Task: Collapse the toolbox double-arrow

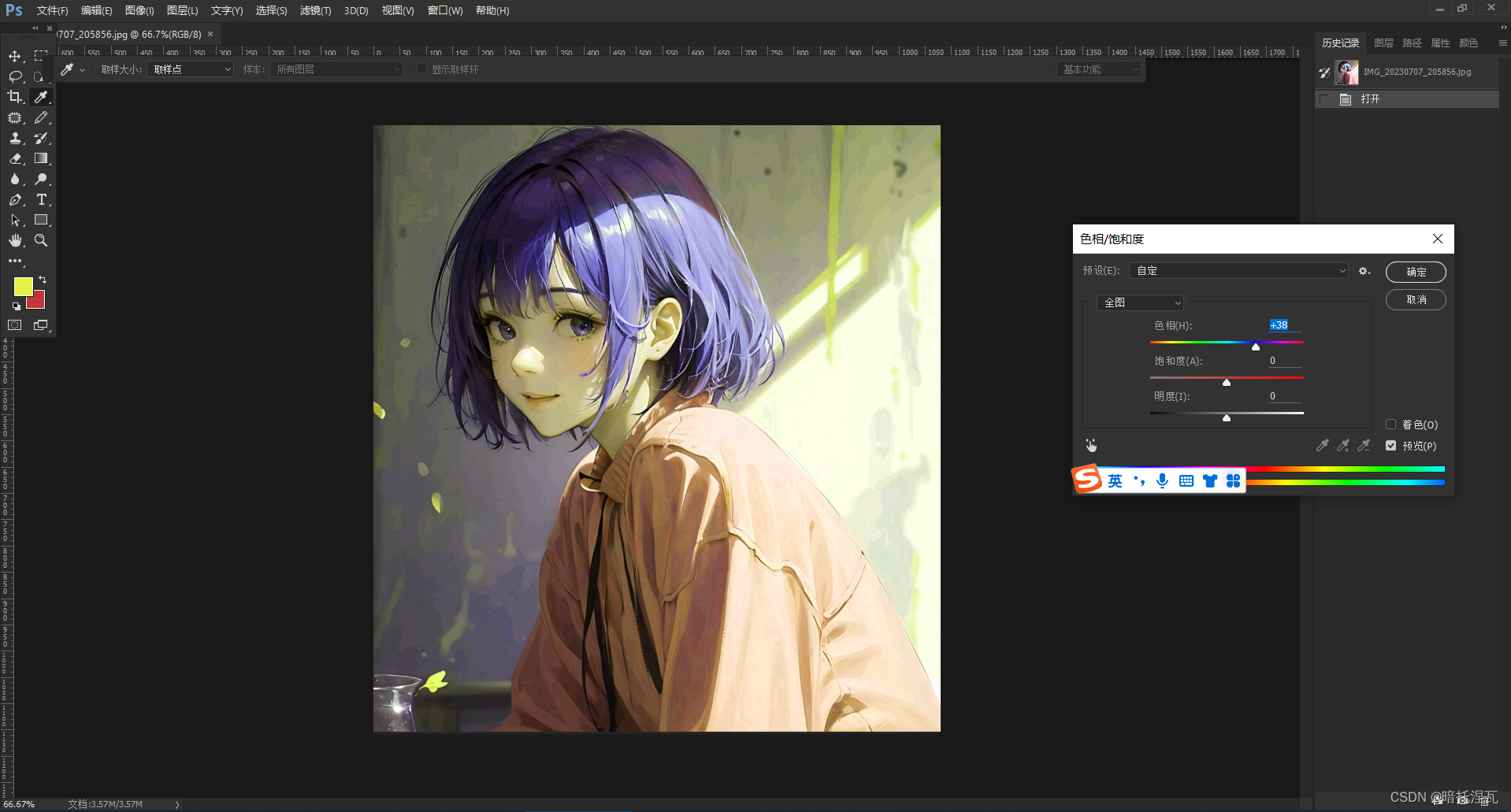Action: (35, 28)
